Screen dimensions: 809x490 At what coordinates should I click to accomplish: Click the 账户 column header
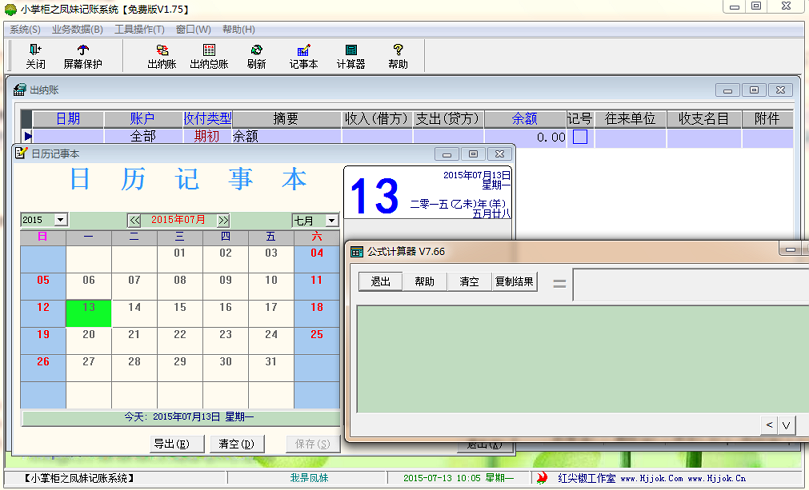pos(143,119)
